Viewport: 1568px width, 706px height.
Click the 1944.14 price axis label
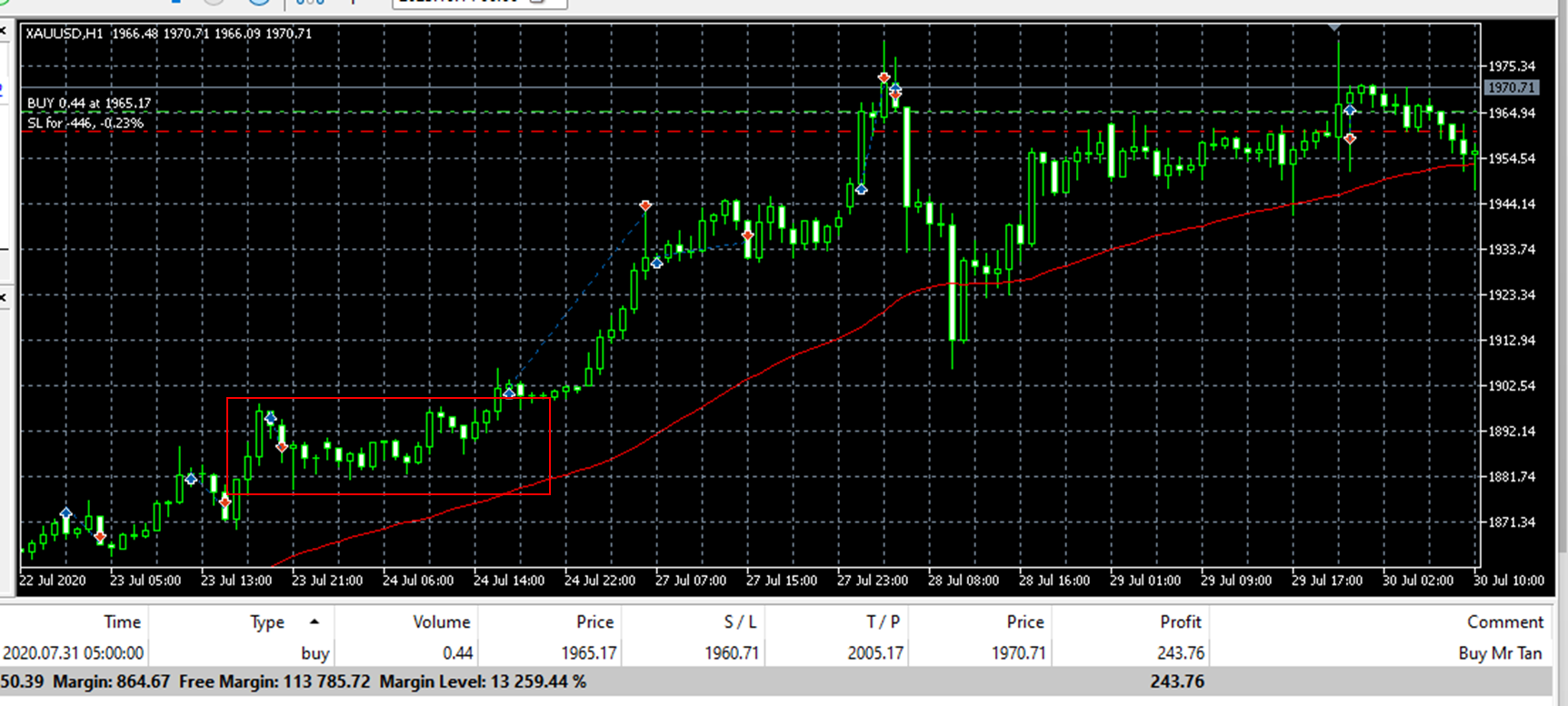click(x=1512, y=204)
